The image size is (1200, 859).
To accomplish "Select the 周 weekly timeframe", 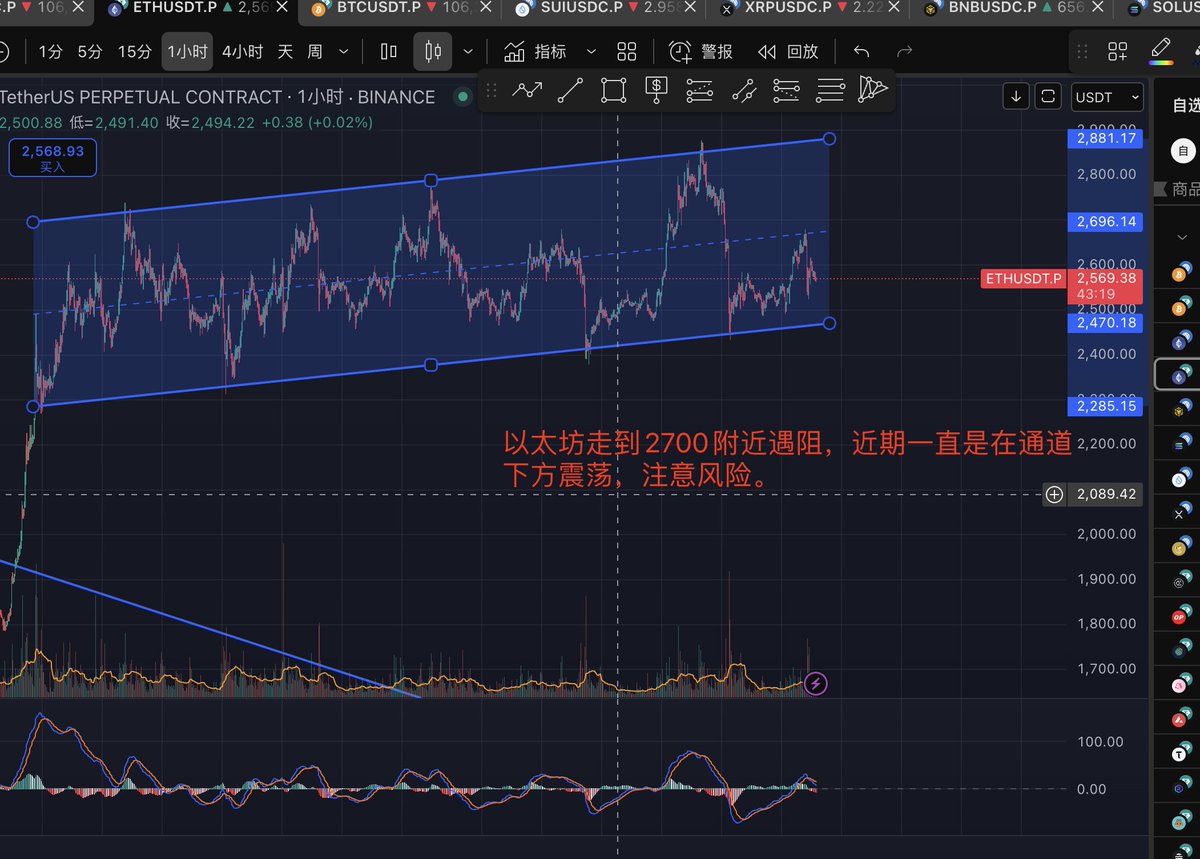I will pyautogui.click(x=315, y=51).
